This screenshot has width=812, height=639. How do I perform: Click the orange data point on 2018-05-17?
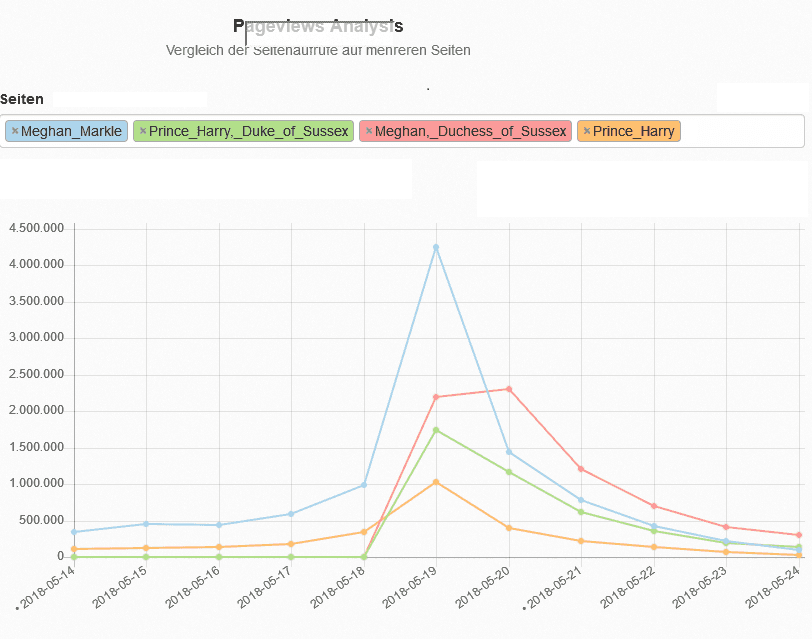pyautogui.click(x=291, y=544)
